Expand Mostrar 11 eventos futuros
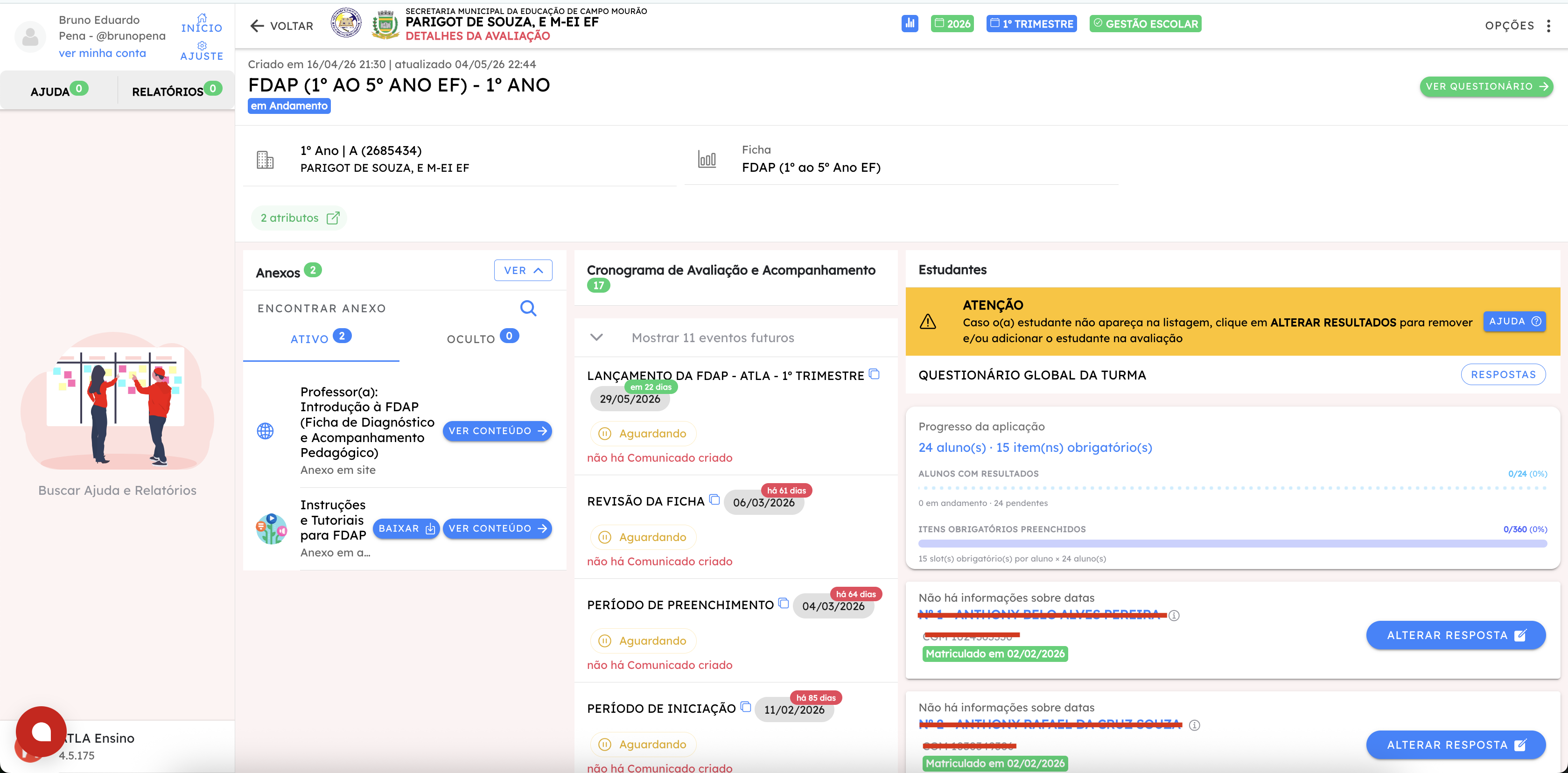Viewport: 1568px width, 773px height. coord(736,338)
